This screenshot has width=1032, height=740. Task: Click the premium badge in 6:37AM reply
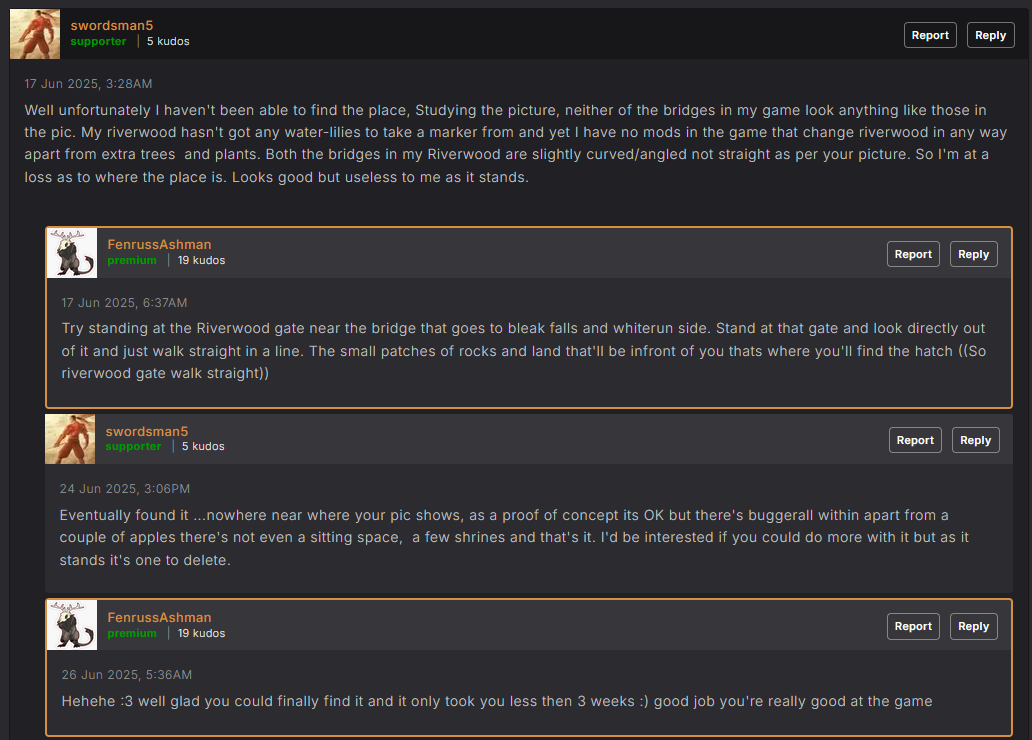132,261
